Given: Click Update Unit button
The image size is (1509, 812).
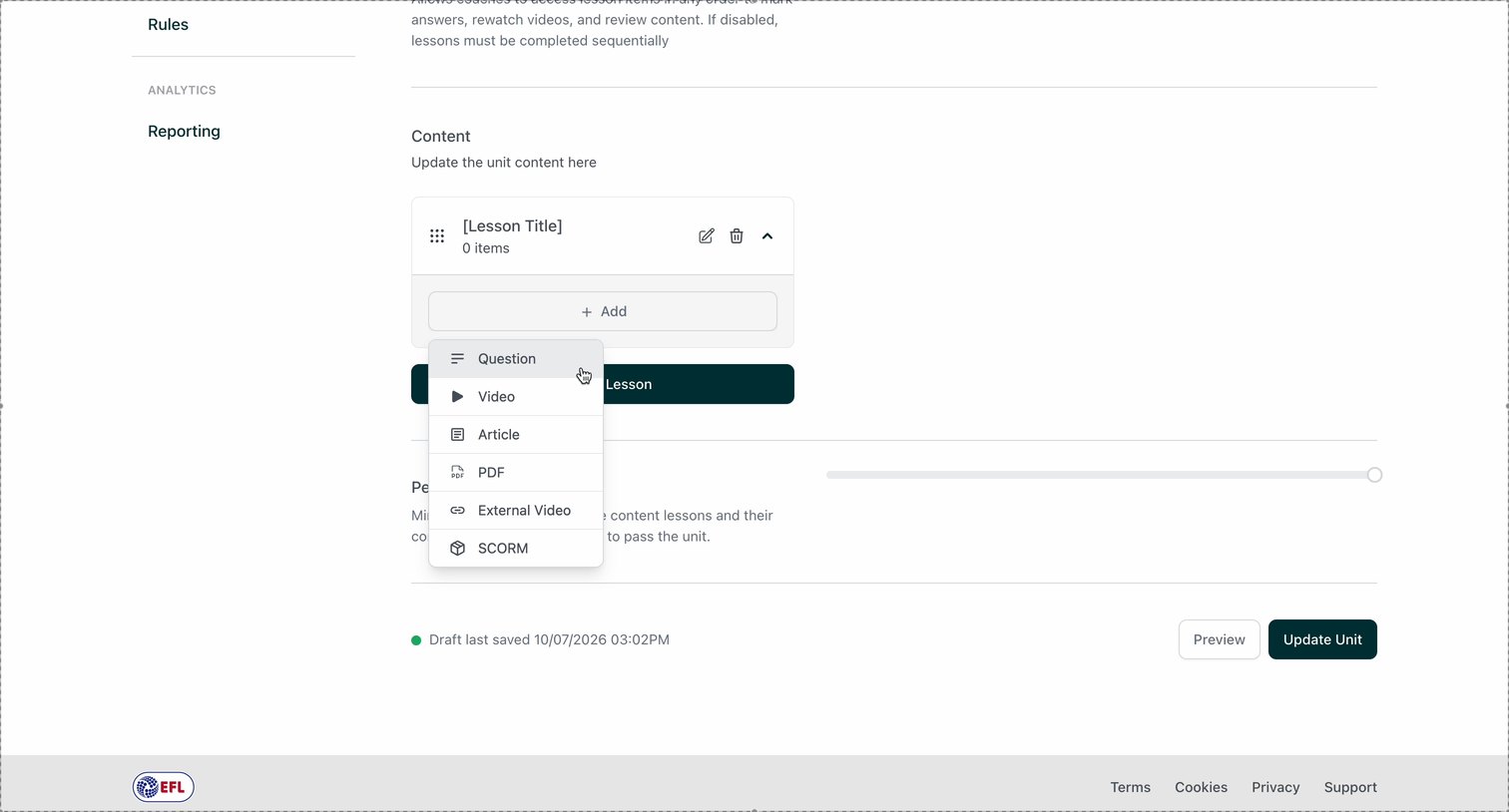Looking at the screenshot, I should coord(1322,639).
